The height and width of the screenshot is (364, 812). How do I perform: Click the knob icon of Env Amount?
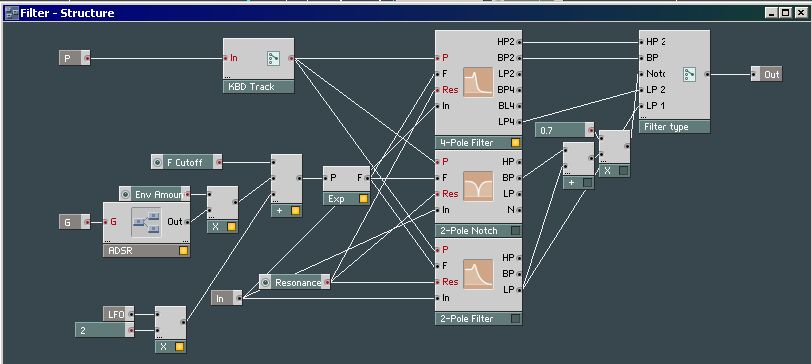(x=125, y=194)
